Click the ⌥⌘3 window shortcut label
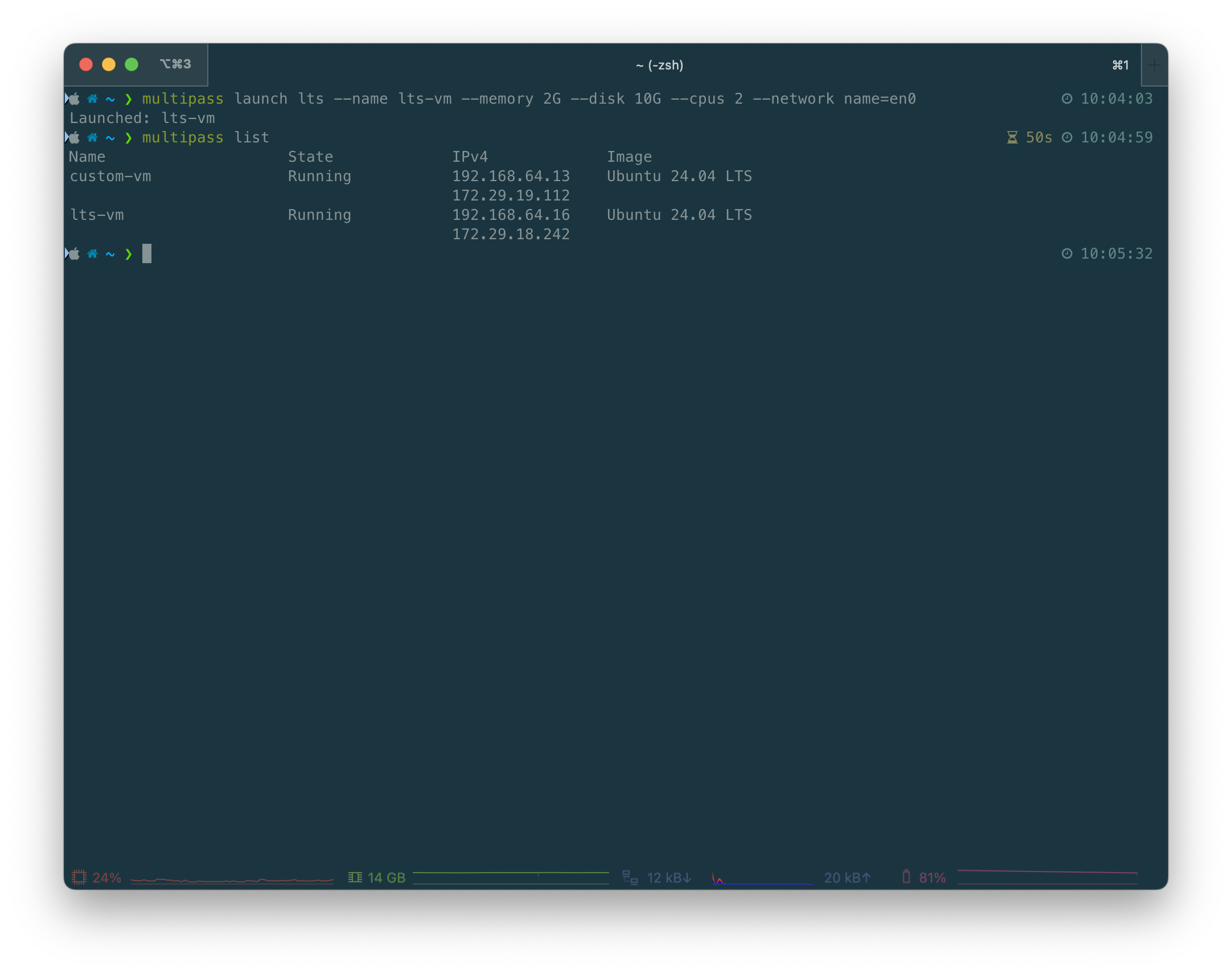 [175, 64]
